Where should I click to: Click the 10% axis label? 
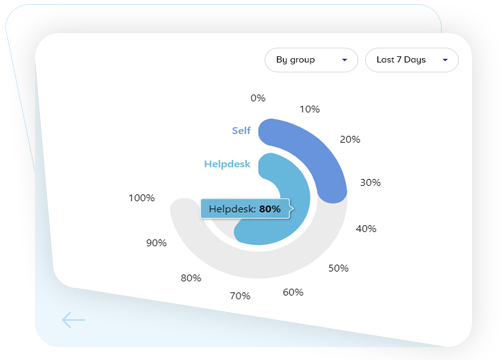coord(310,109)
